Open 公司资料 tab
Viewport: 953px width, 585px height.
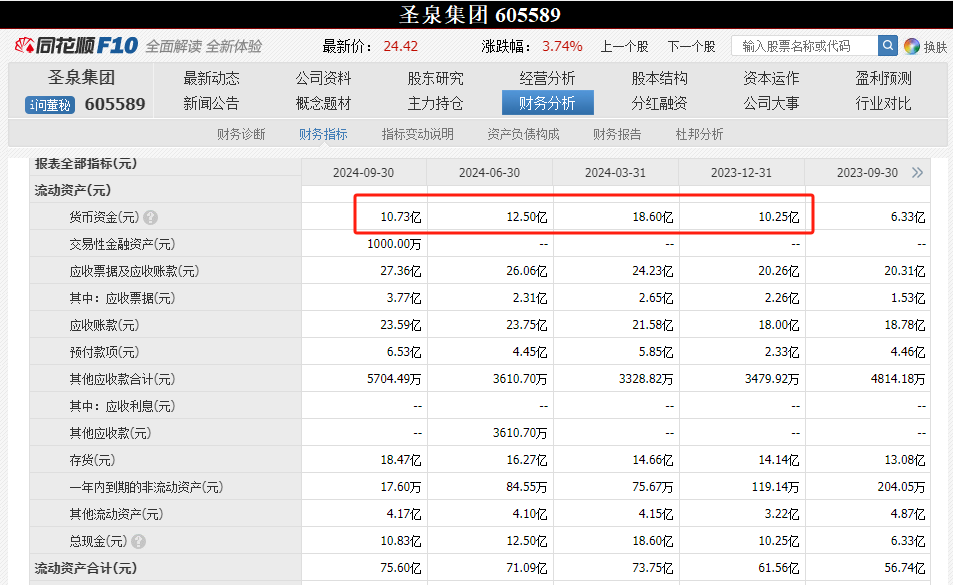pyautogui.click(x=323, y=78)
